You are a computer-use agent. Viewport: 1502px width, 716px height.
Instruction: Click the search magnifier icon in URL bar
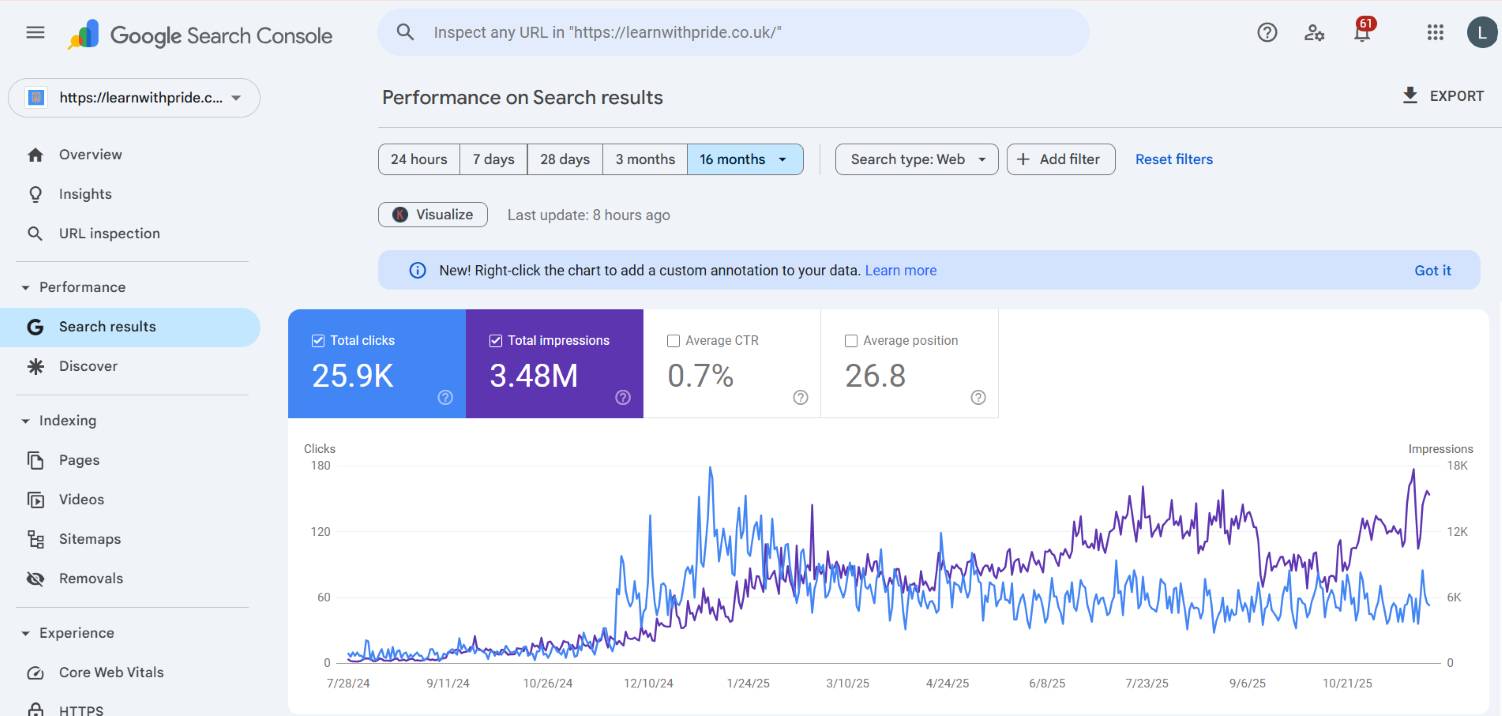(405, 32)
